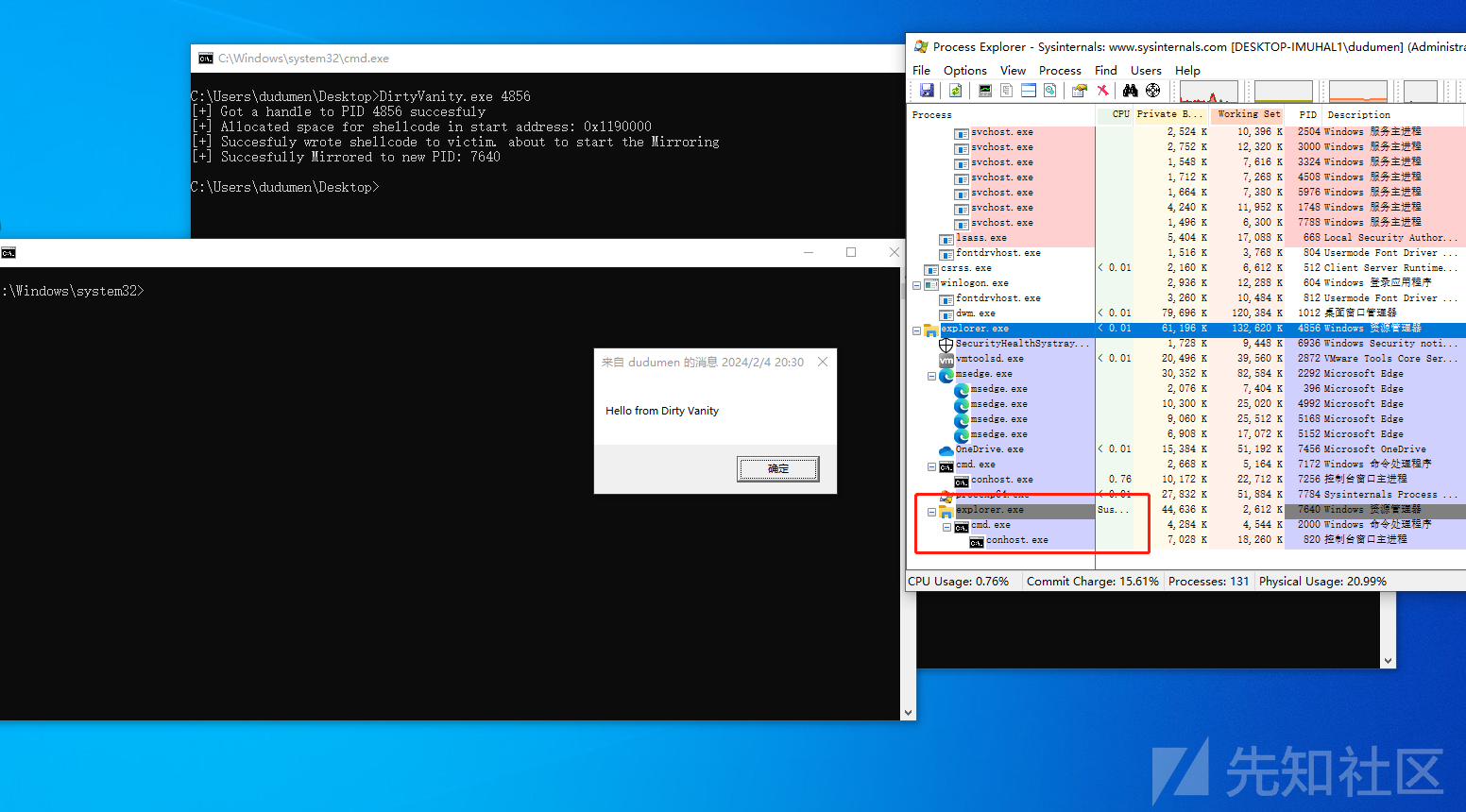Click the OneDrive.exe cloud icon
Viewport: 1466px width, 812px height.
tap(946, 449)
